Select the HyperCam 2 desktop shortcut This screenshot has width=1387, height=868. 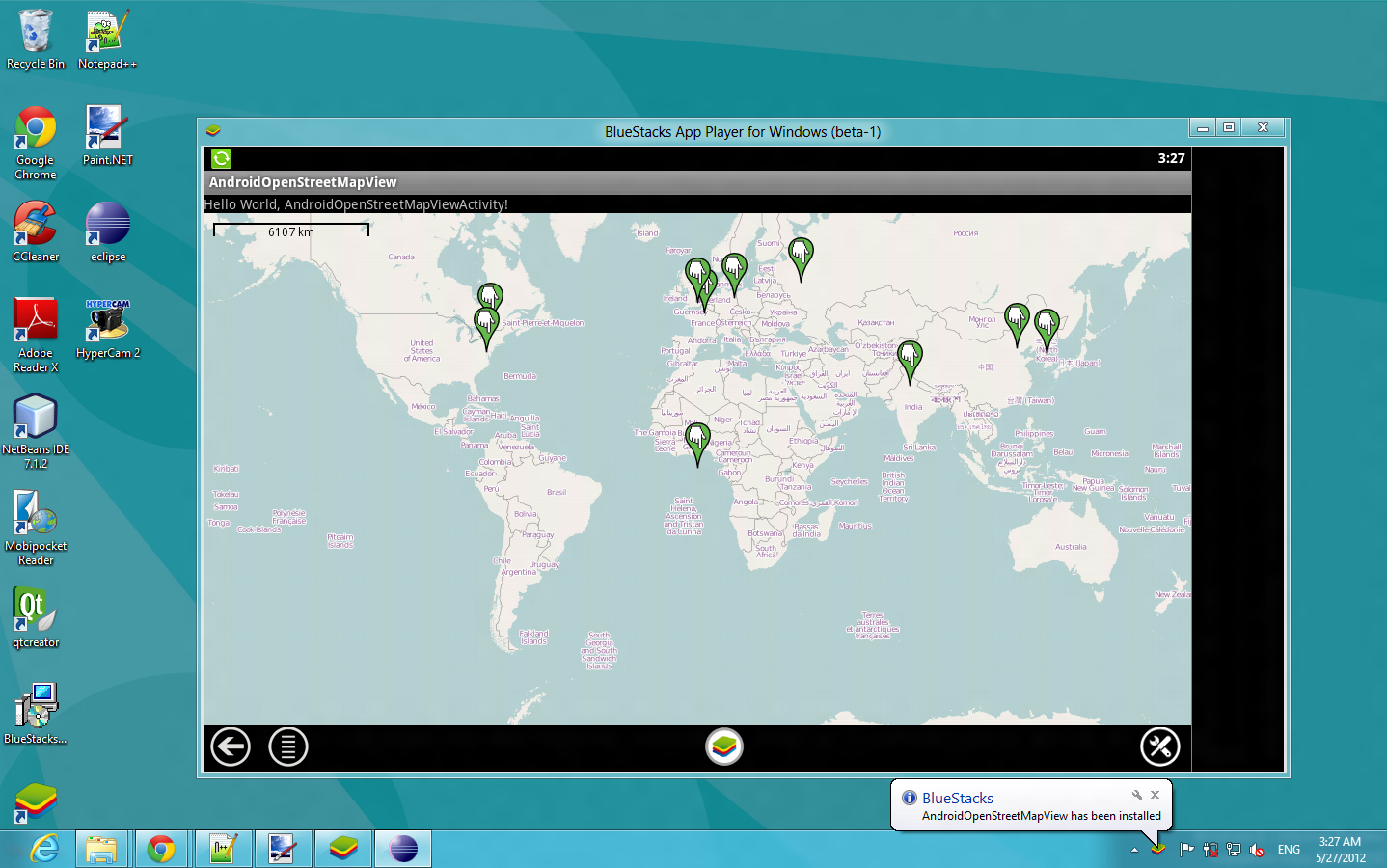(107, 329)
